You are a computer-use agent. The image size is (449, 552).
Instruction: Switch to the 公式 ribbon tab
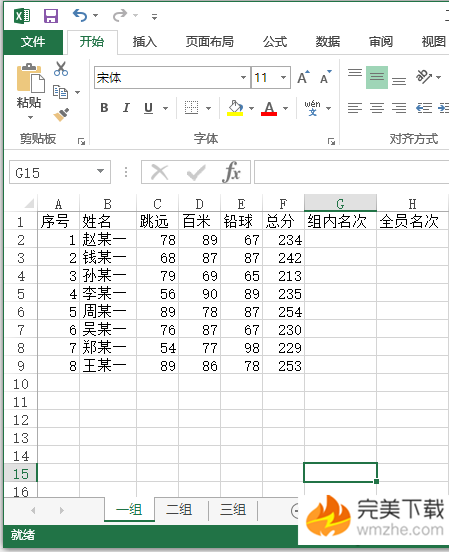point(275,42)
